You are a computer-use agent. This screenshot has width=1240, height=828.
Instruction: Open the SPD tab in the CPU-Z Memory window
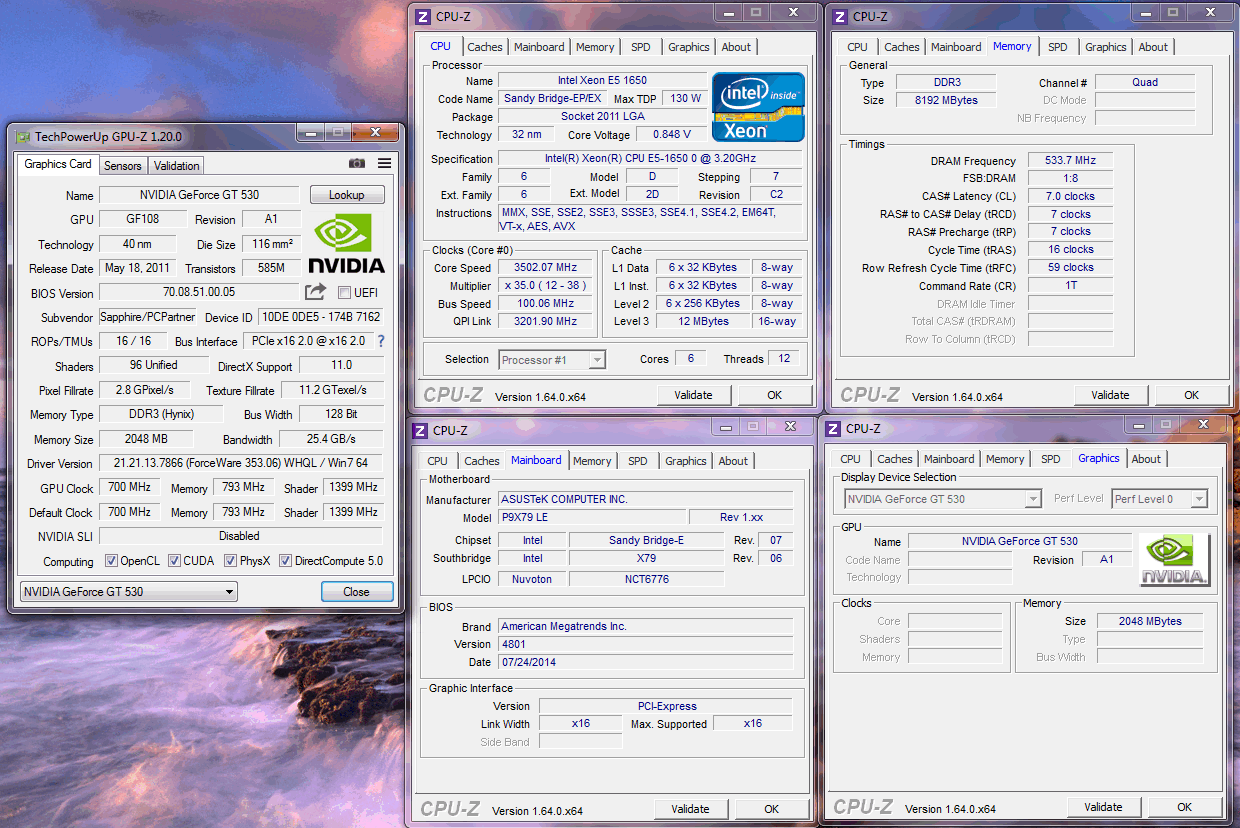(x=1058, y=47)
